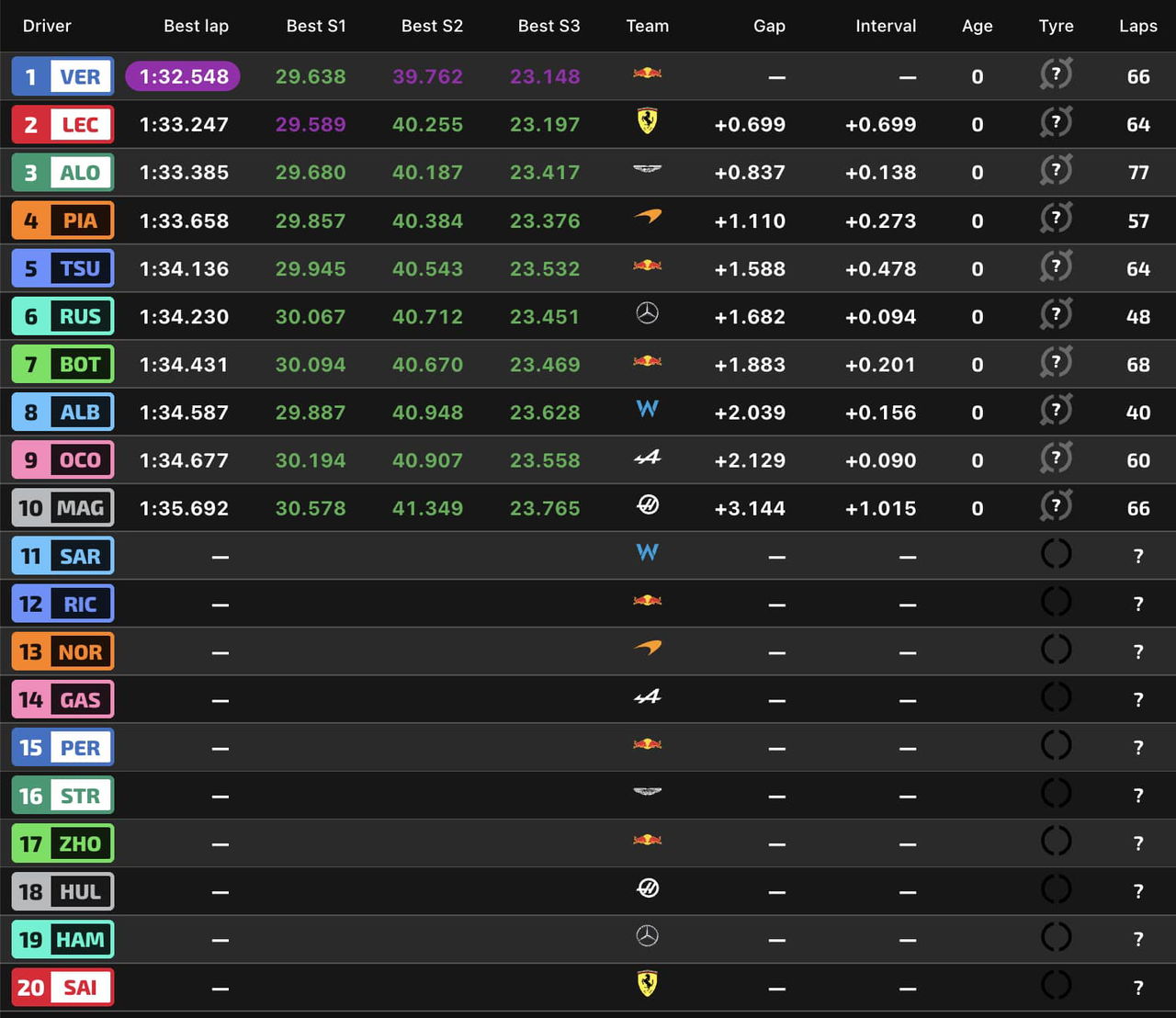Viewport: 1176px width, 1018px height.
Task: Click the team logo in TSU row
Action: coord(648,266)
